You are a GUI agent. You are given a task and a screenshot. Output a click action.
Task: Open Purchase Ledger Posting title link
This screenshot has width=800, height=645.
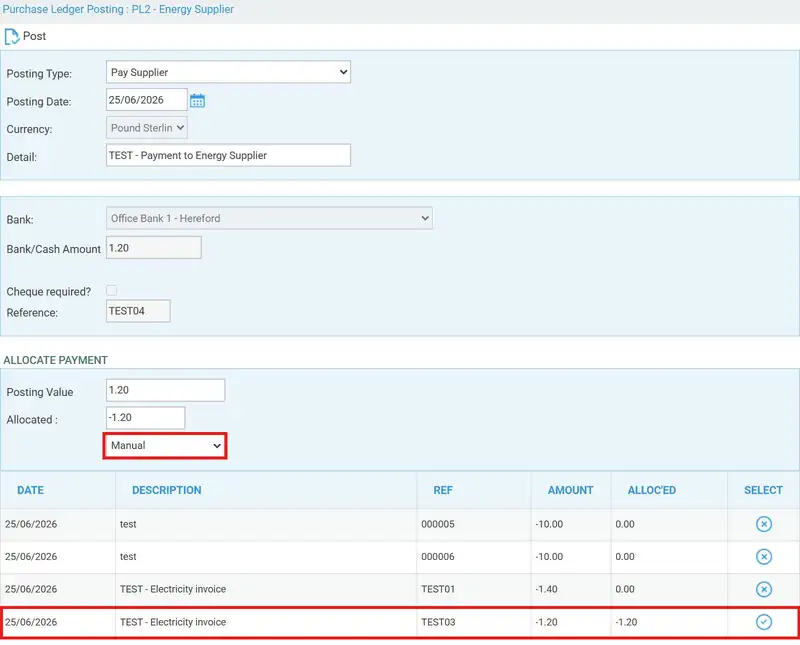[118, 9]
